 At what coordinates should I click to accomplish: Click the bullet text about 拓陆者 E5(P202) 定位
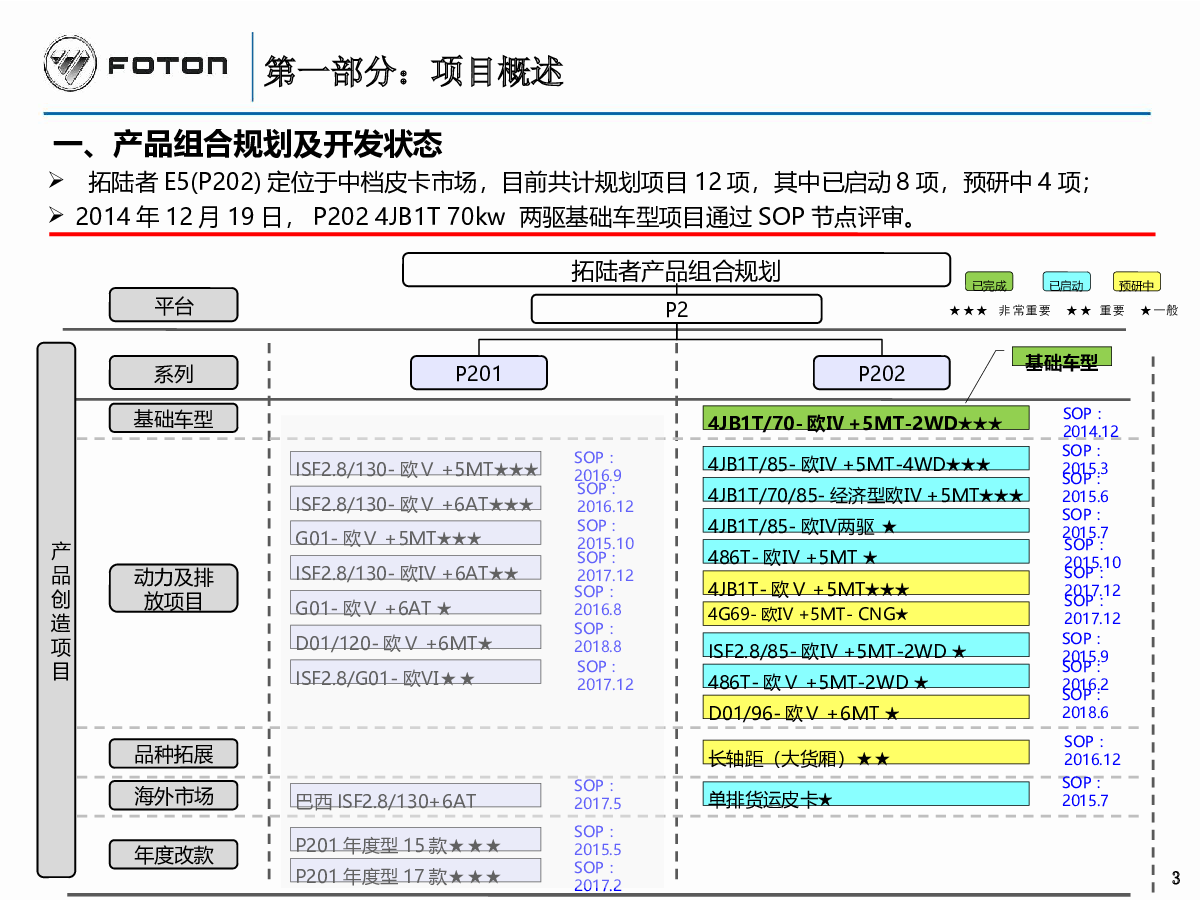pos(588,182)
